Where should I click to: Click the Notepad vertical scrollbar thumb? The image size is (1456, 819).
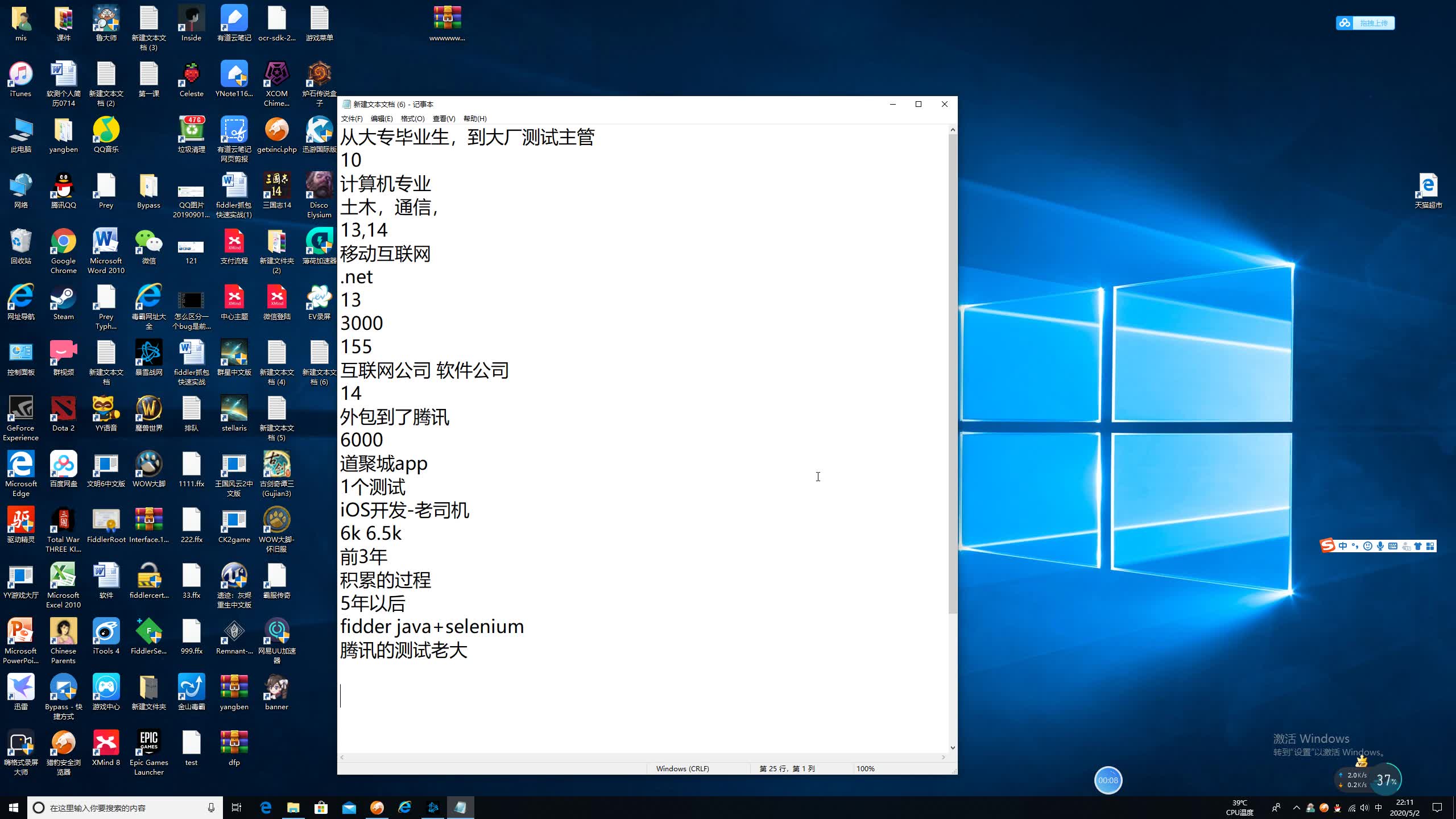click(x=953, y=374)
